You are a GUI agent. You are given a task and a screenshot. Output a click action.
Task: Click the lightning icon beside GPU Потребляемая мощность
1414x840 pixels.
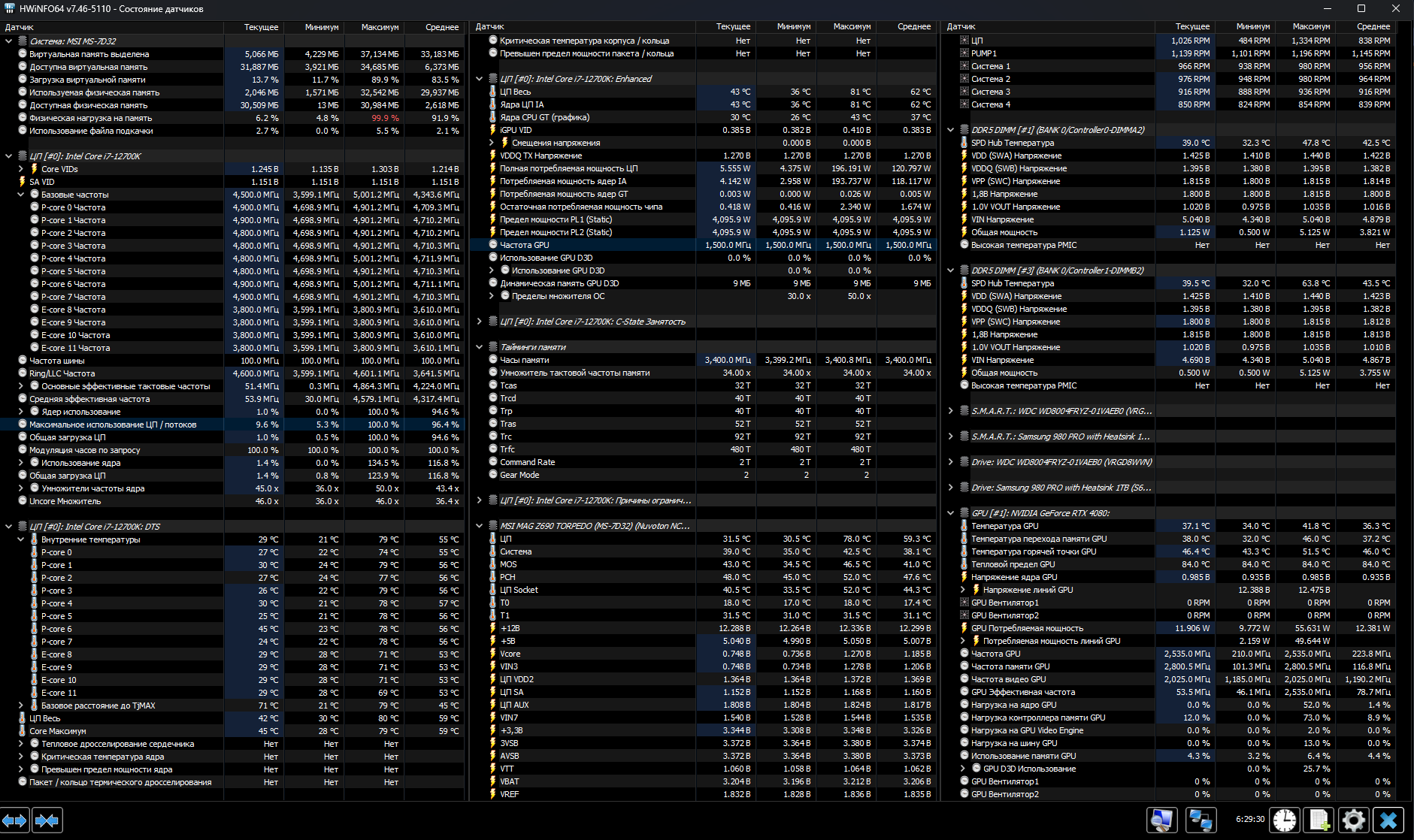click(x=964, y=628)
